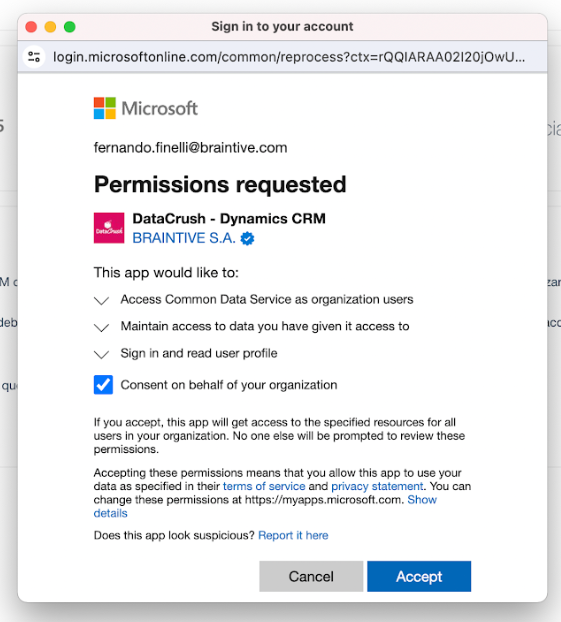561x622 pixels.
Task: Click the Microsoft four-square logo
Action: coord(105,108)
